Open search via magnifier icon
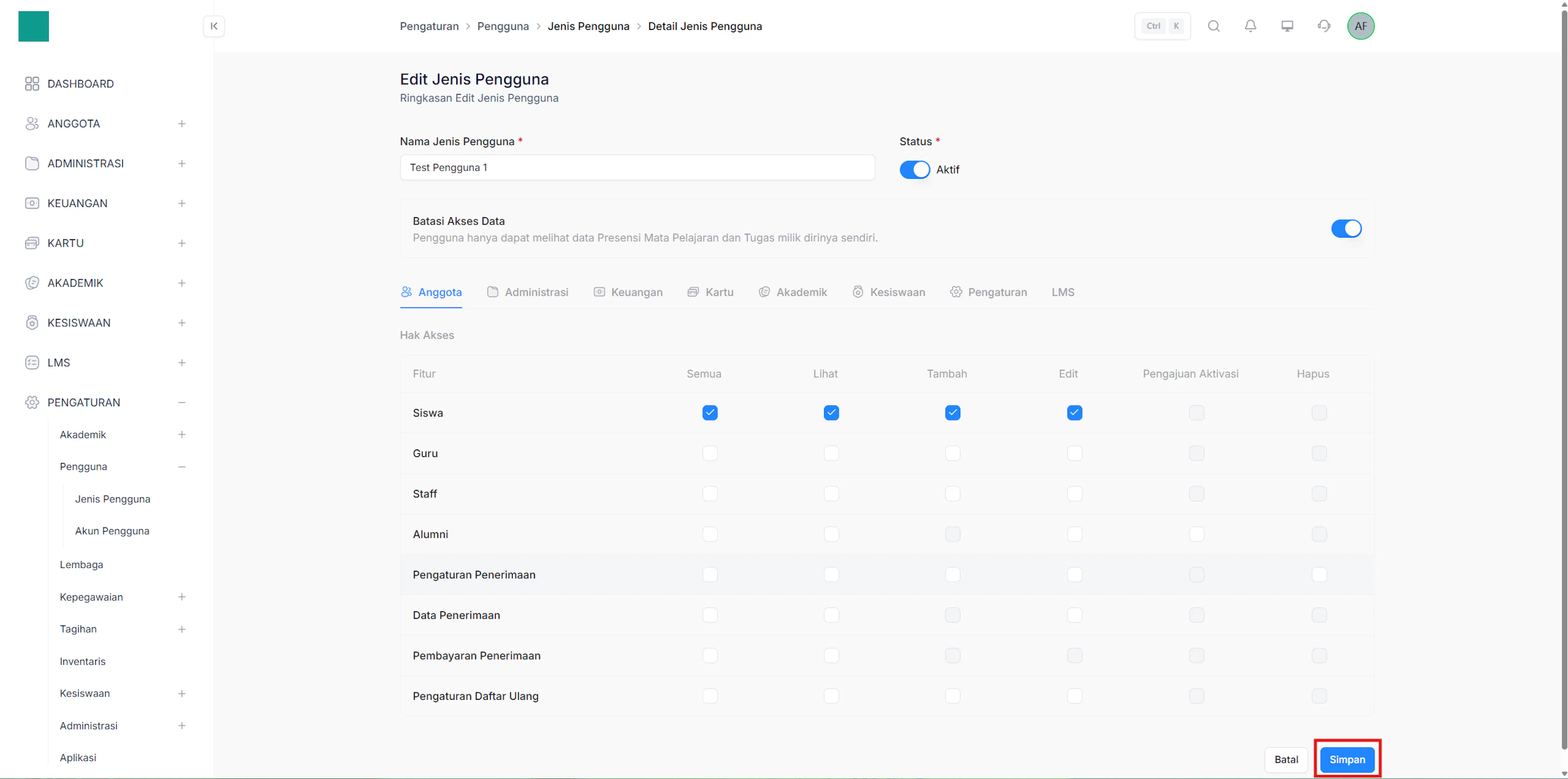This screenshot has width=1568, height=779. 1214,26
